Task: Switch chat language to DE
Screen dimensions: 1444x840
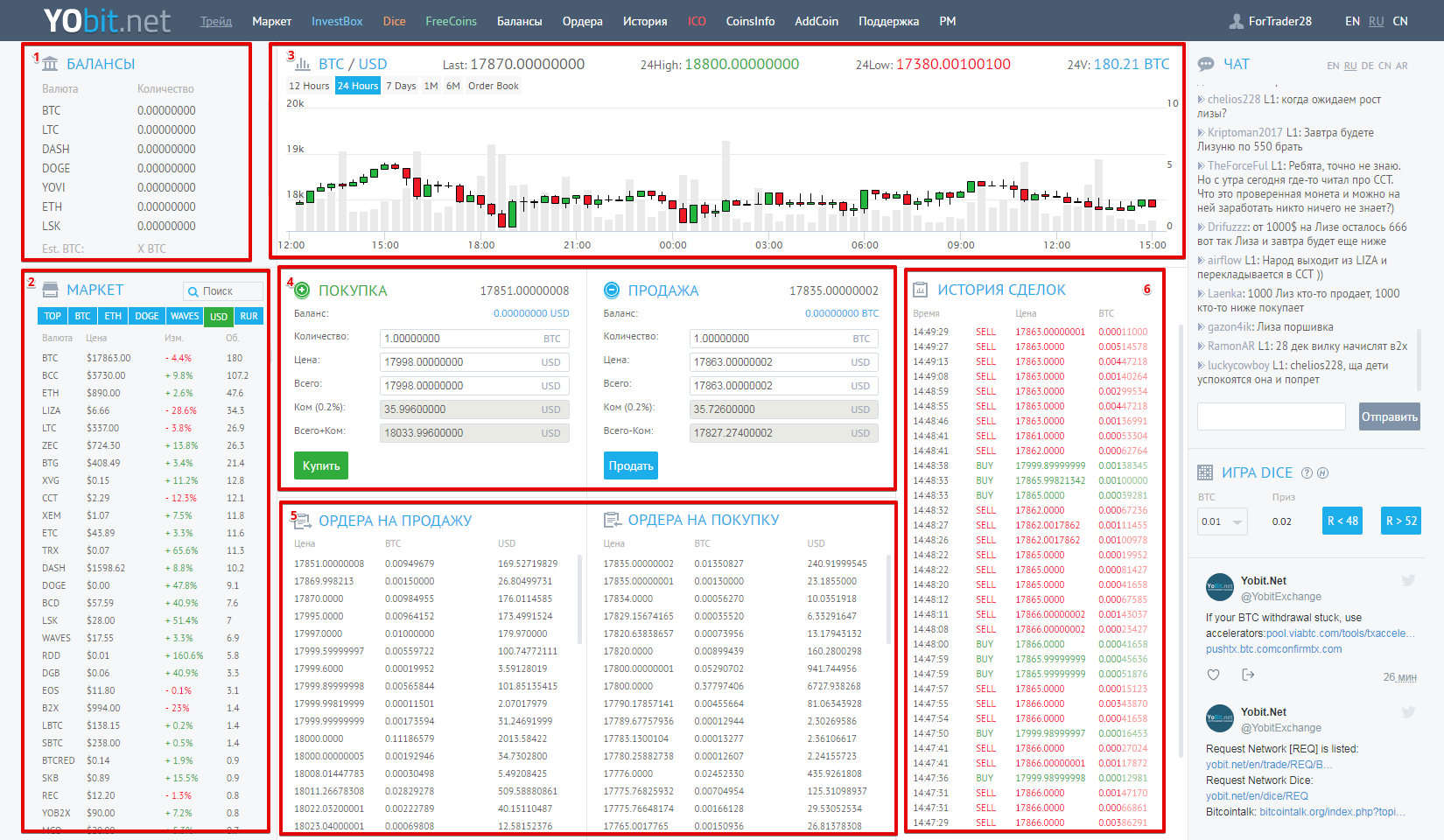Action: (1368, 66)
